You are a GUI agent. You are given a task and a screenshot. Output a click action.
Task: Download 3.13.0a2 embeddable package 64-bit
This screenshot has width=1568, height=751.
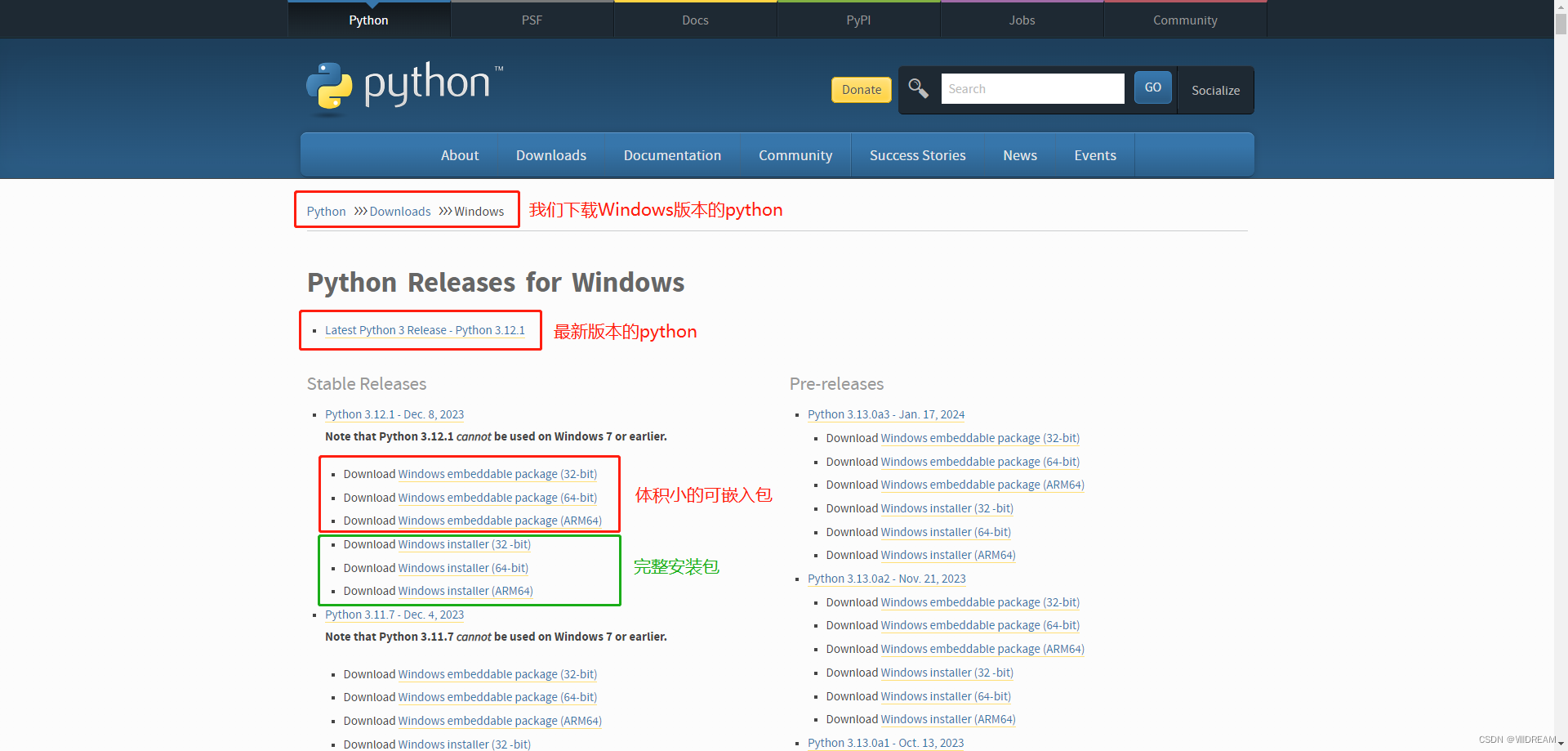(x=980, y=625)
